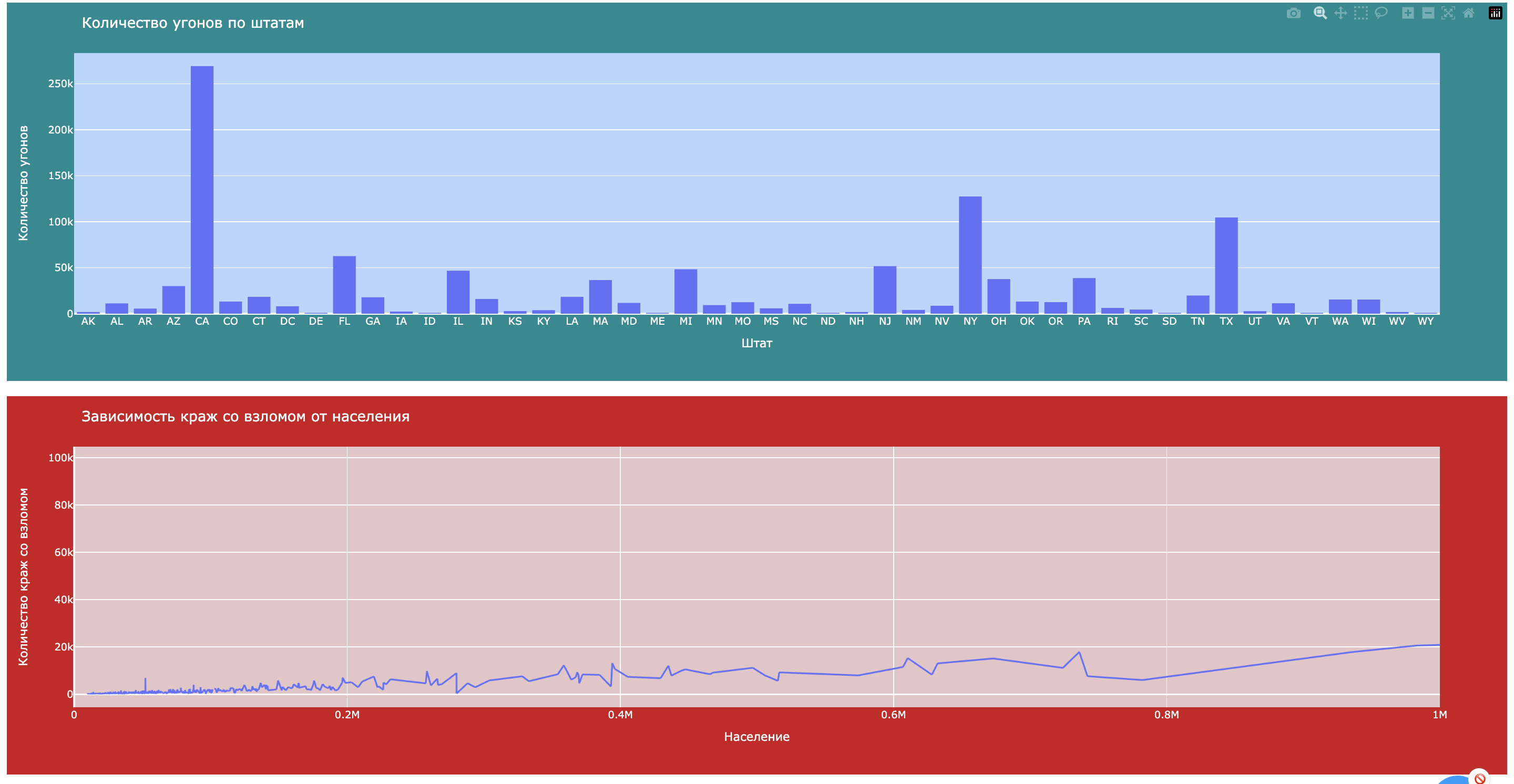1514x784 pixels.
Task: Choose the Box Select tool
Action: coord(1360,13)
